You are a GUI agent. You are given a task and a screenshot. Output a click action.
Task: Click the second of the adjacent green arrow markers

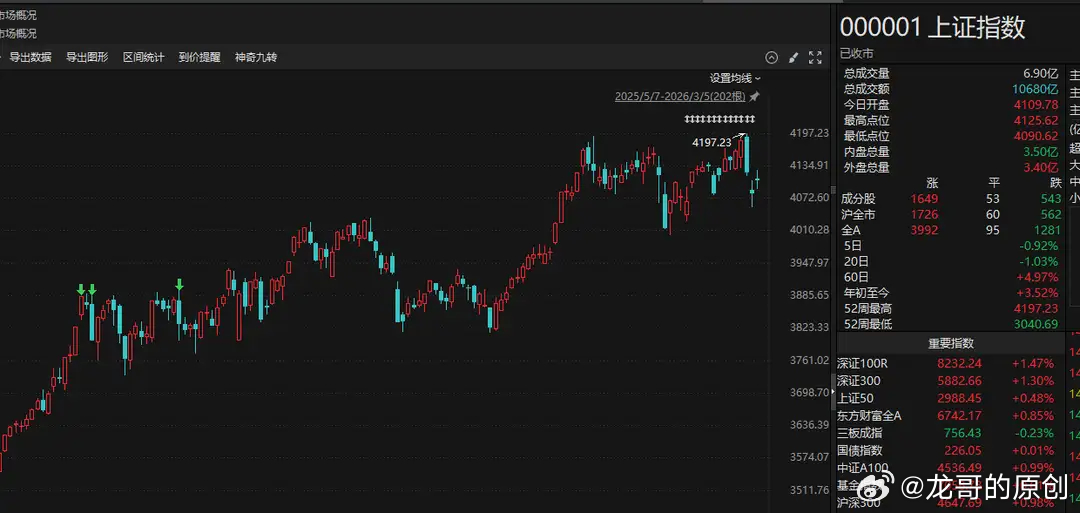[92, 289]
